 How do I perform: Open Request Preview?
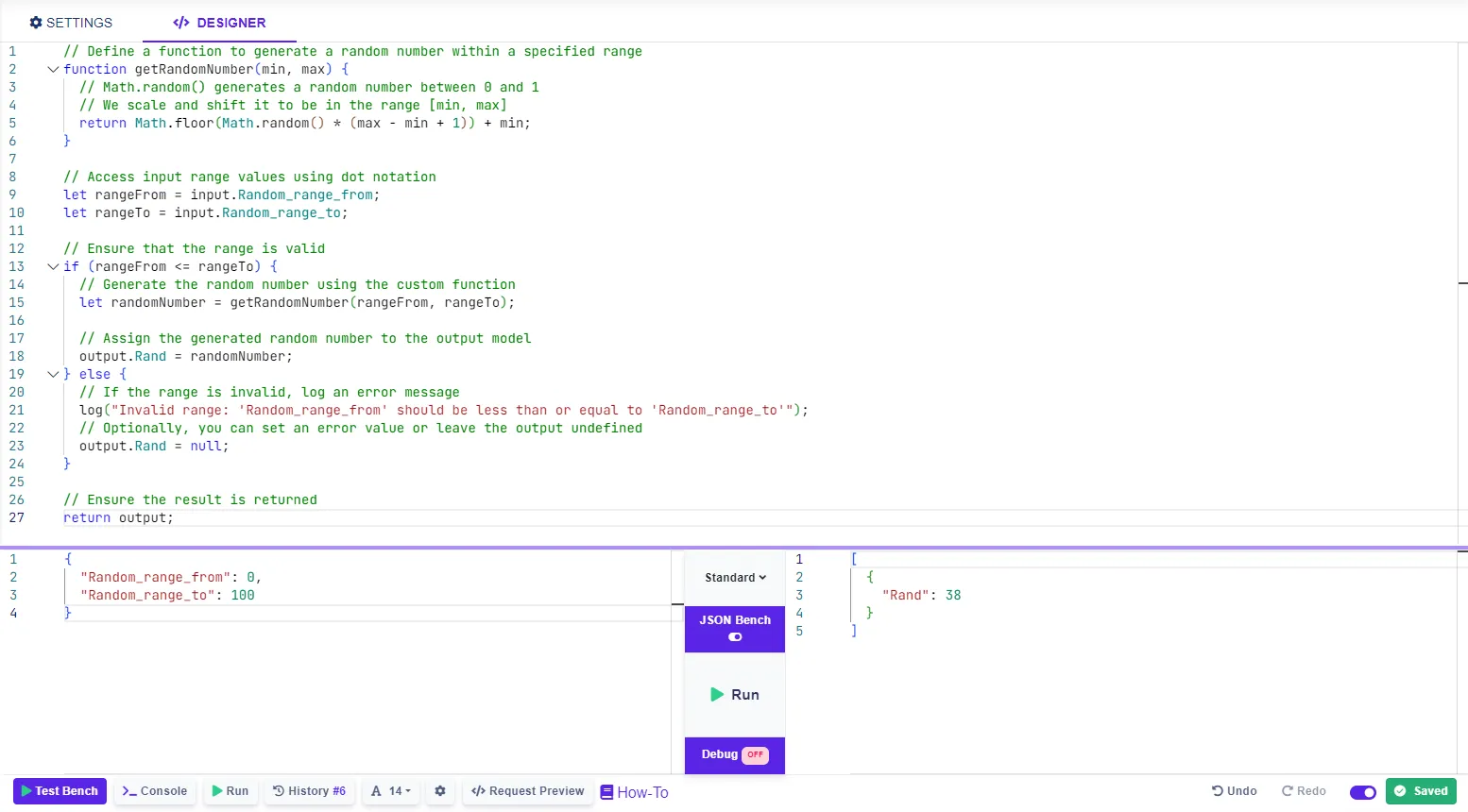click(x=528, y=791)
